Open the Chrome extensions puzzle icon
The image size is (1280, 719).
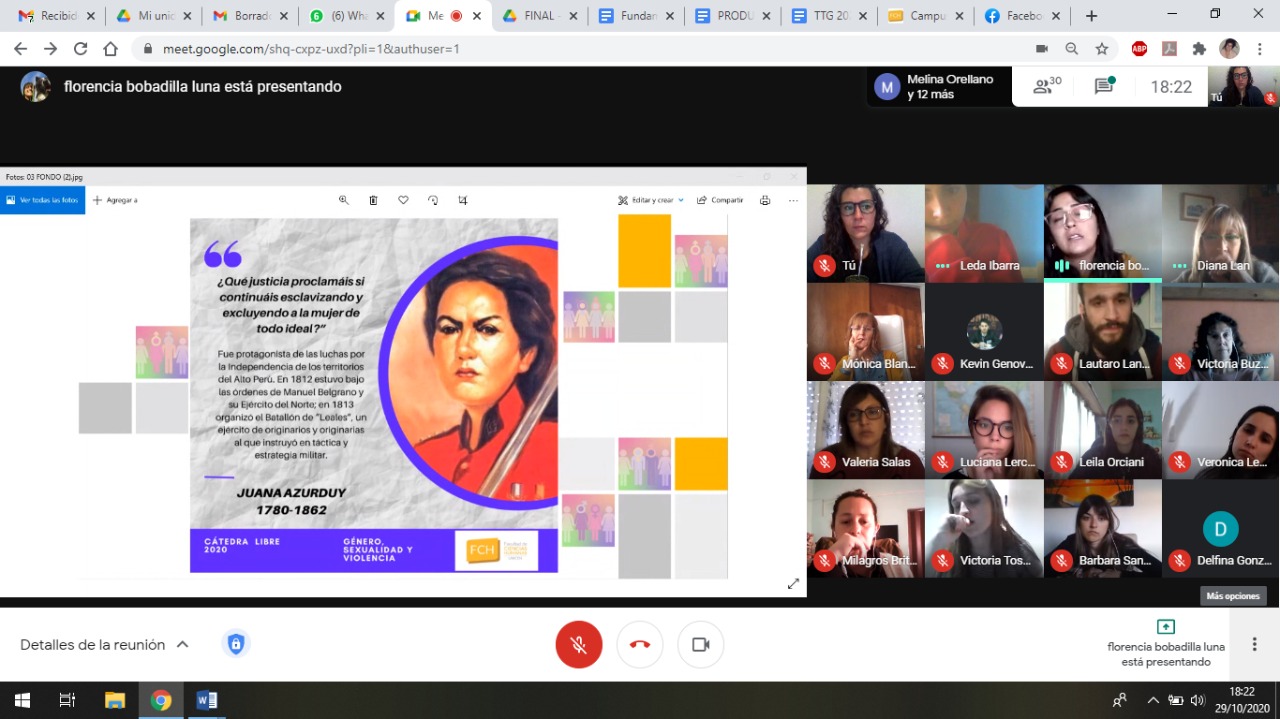click(x=1199, y=49)
